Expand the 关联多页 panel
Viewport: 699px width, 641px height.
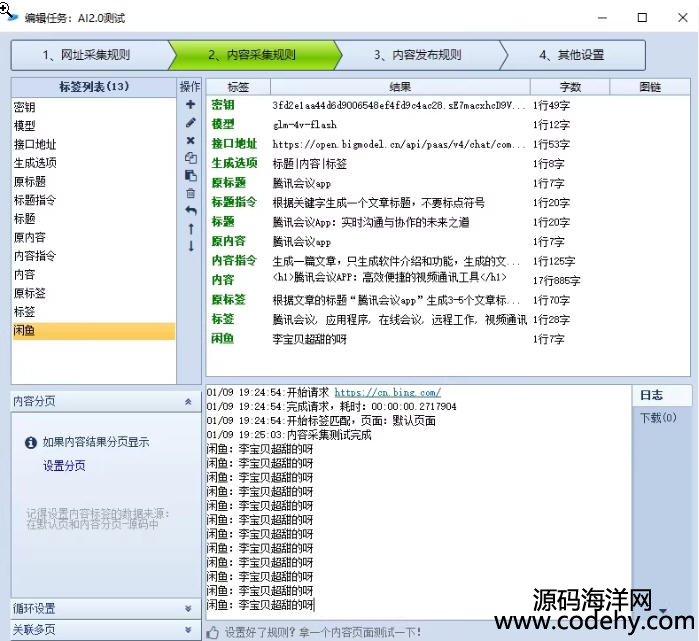pyautogui.click(x=188, y=629)
